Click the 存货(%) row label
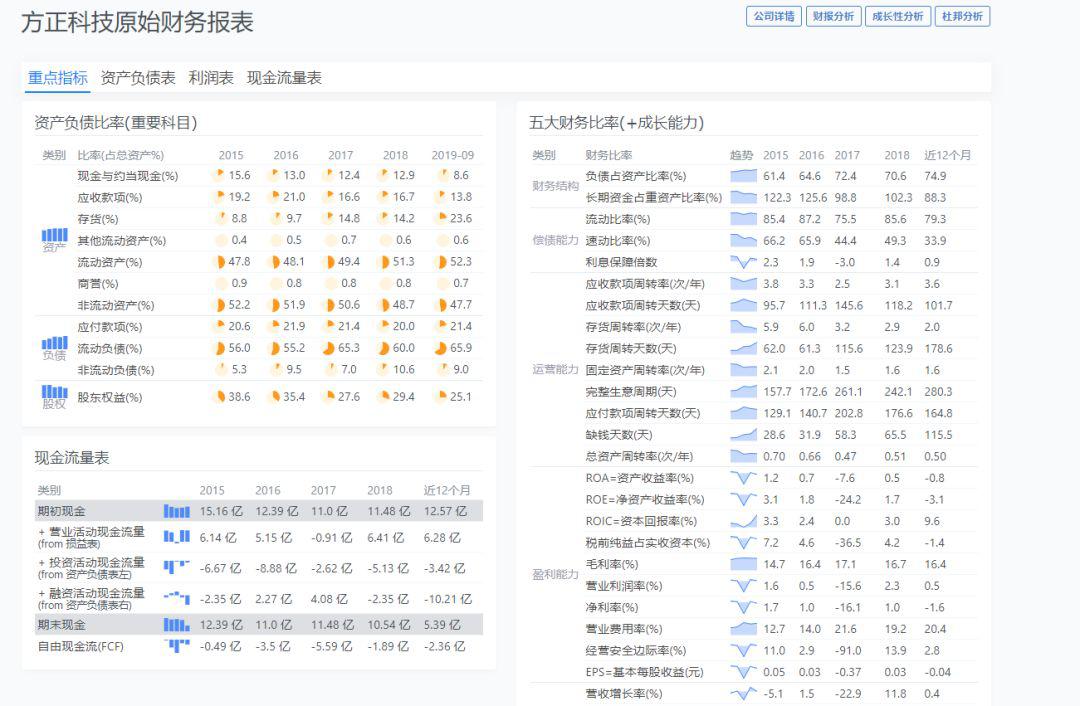This screenshot has width=1080, height=706. (x=98, y=219)
